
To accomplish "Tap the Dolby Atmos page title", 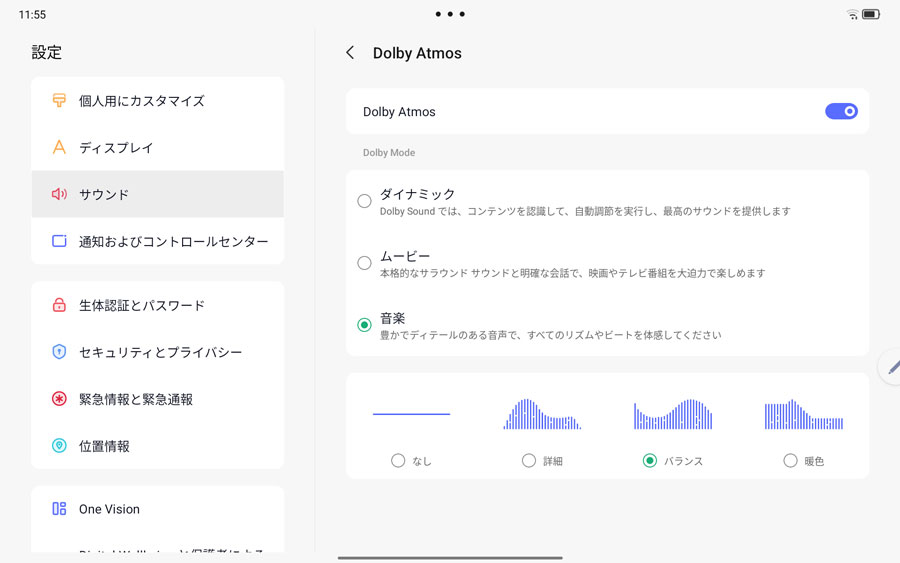I will pyautogui.click(x=417, y=53).
